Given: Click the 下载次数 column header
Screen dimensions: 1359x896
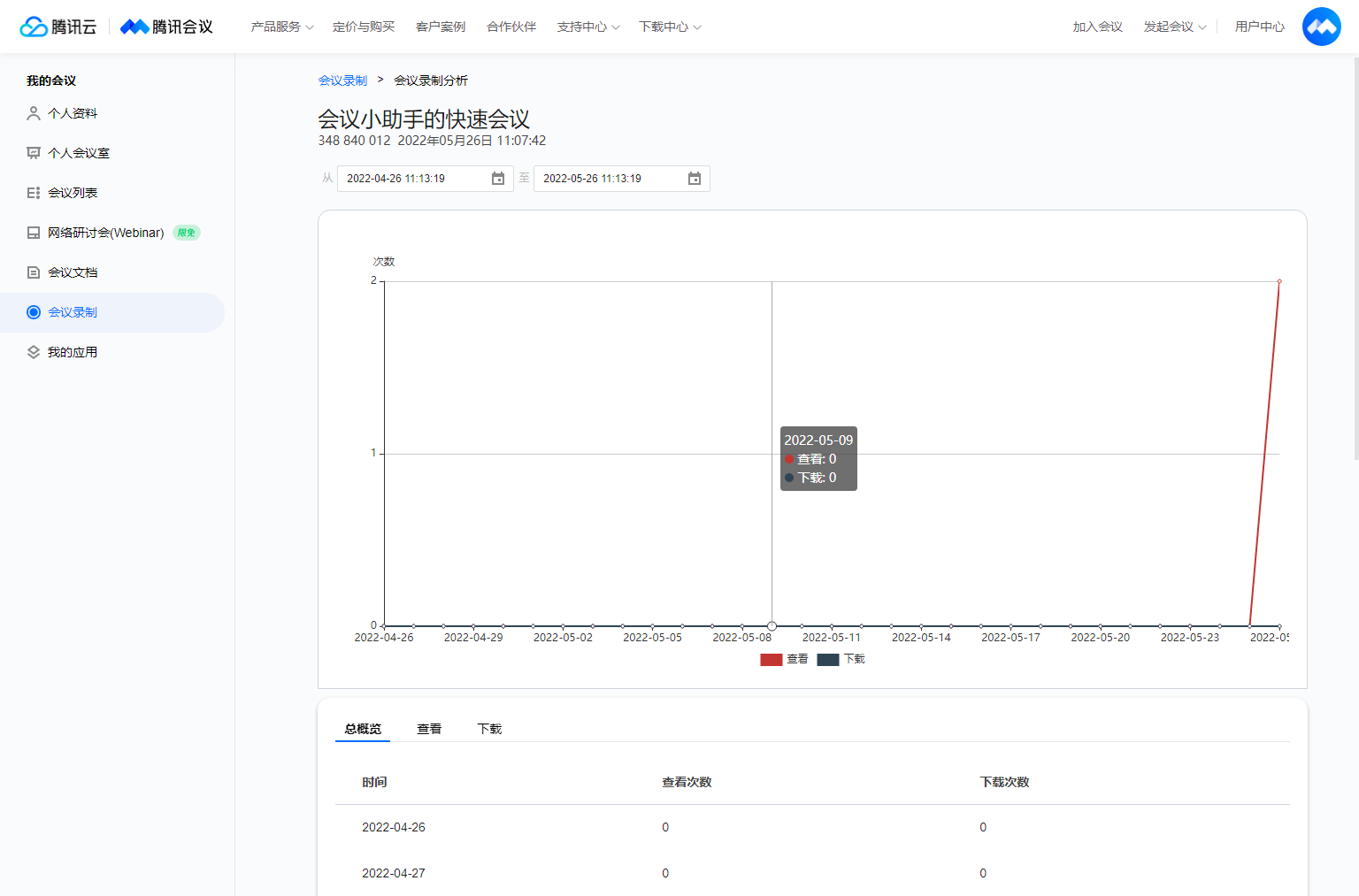Looking at the screenshot, I should click(1004, 782).
